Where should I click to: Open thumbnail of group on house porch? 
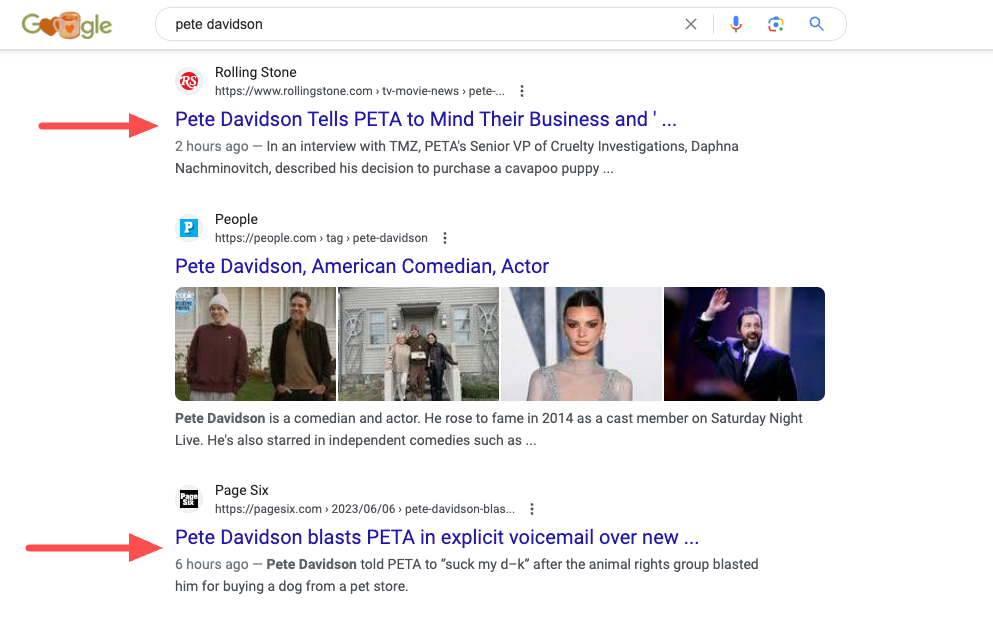point(418,344)
